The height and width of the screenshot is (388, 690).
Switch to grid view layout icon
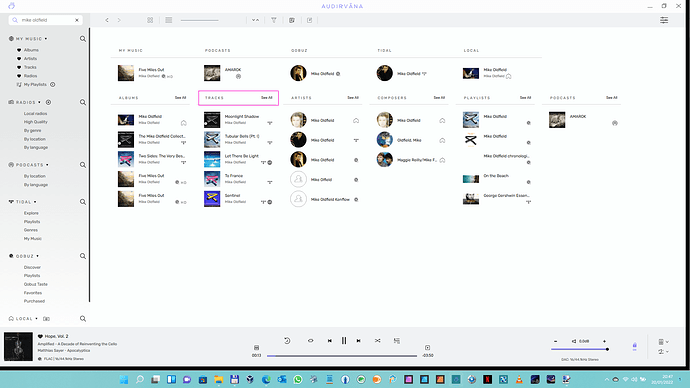coord(150,20)
